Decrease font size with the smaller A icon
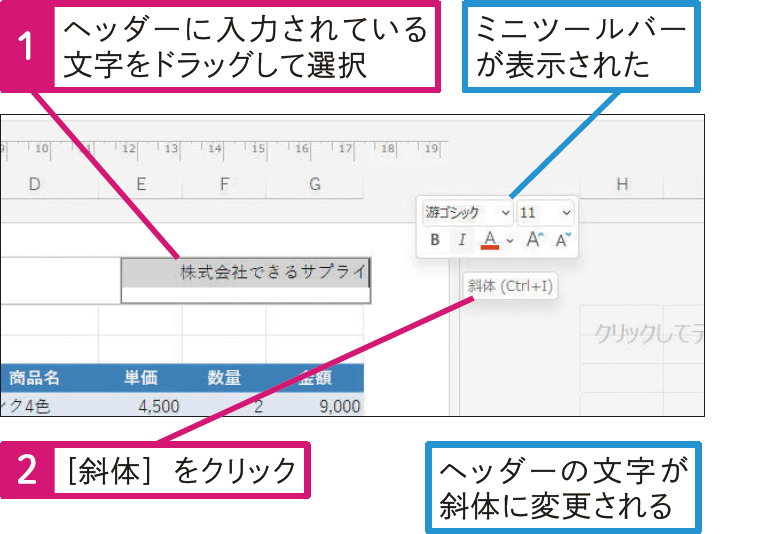The image size is (783, 534). [x=563, y=240]
